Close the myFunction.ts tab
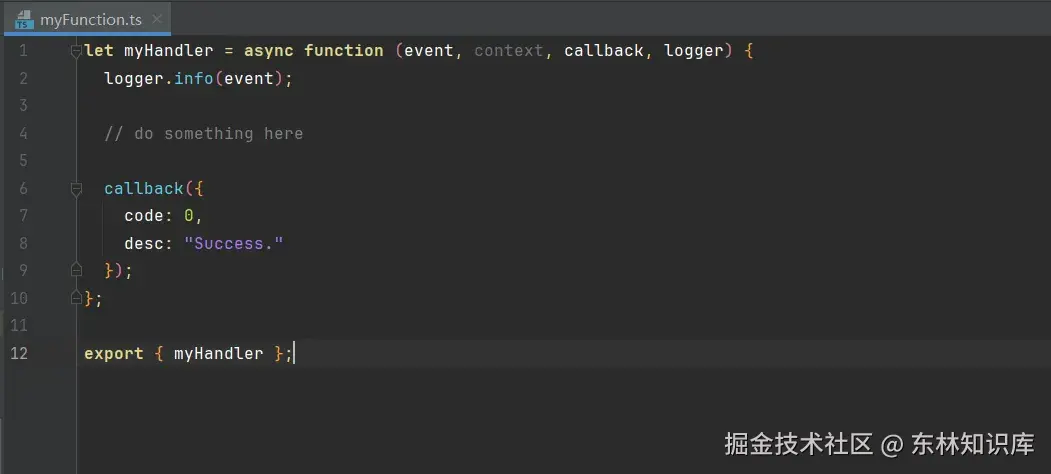Viewport: 1051px width, 474px height. (x=157, y=19)
